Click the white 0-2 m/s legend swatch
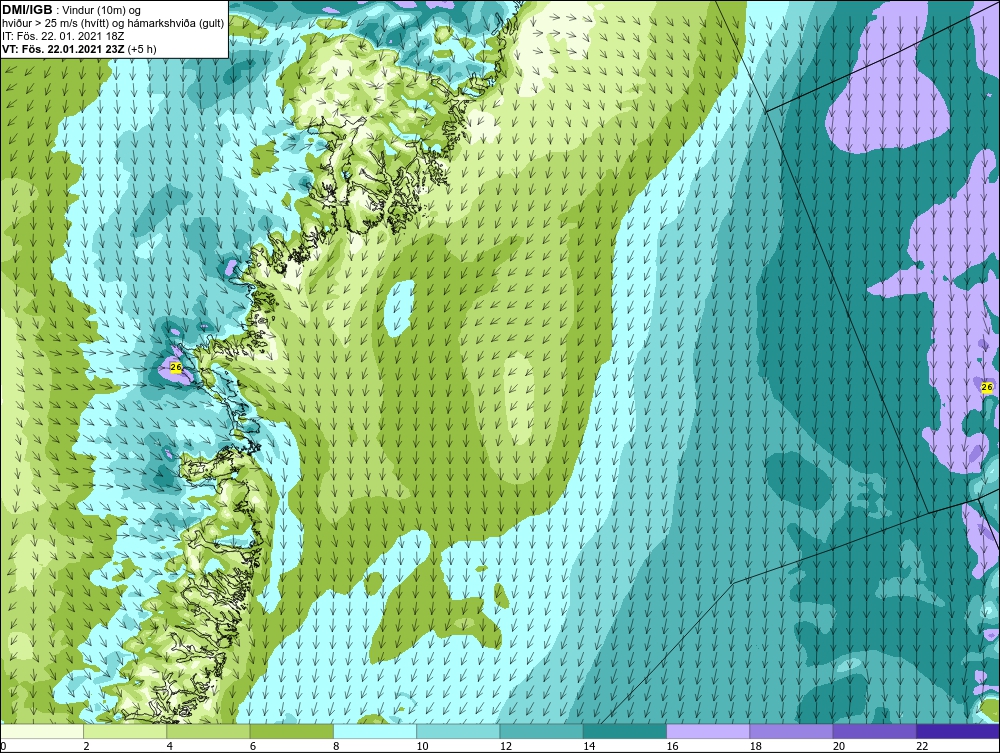 42,731
